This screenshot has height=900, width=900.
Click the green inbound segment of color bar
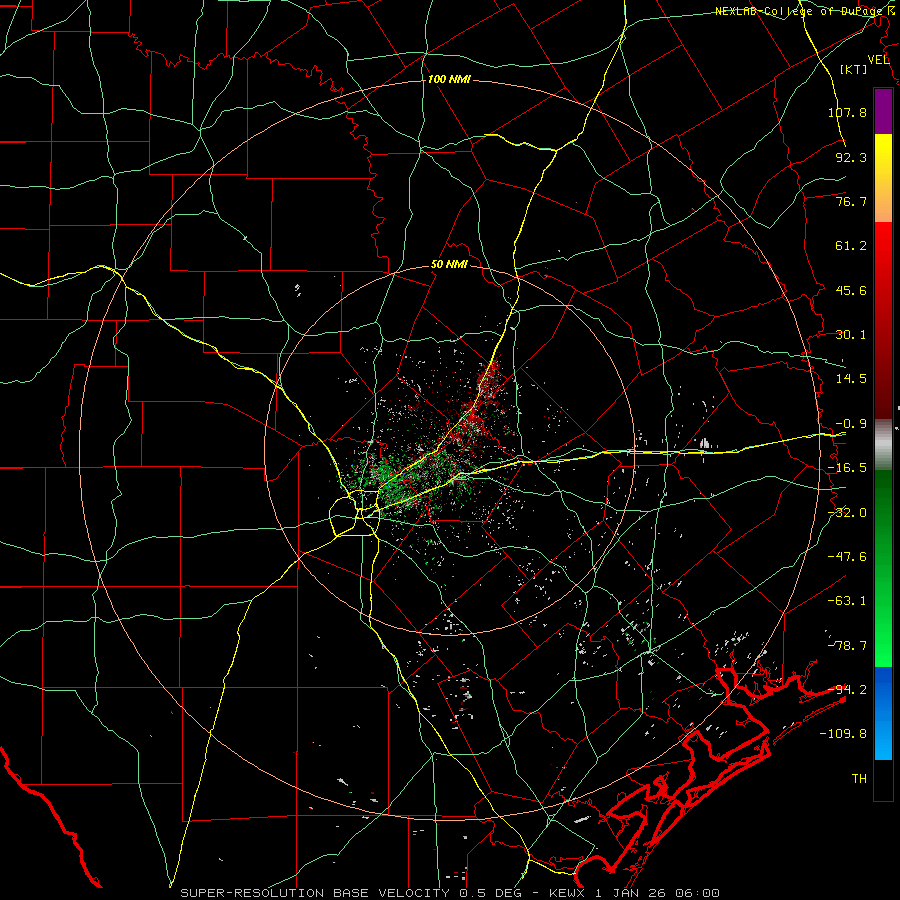tap(883, 568)
